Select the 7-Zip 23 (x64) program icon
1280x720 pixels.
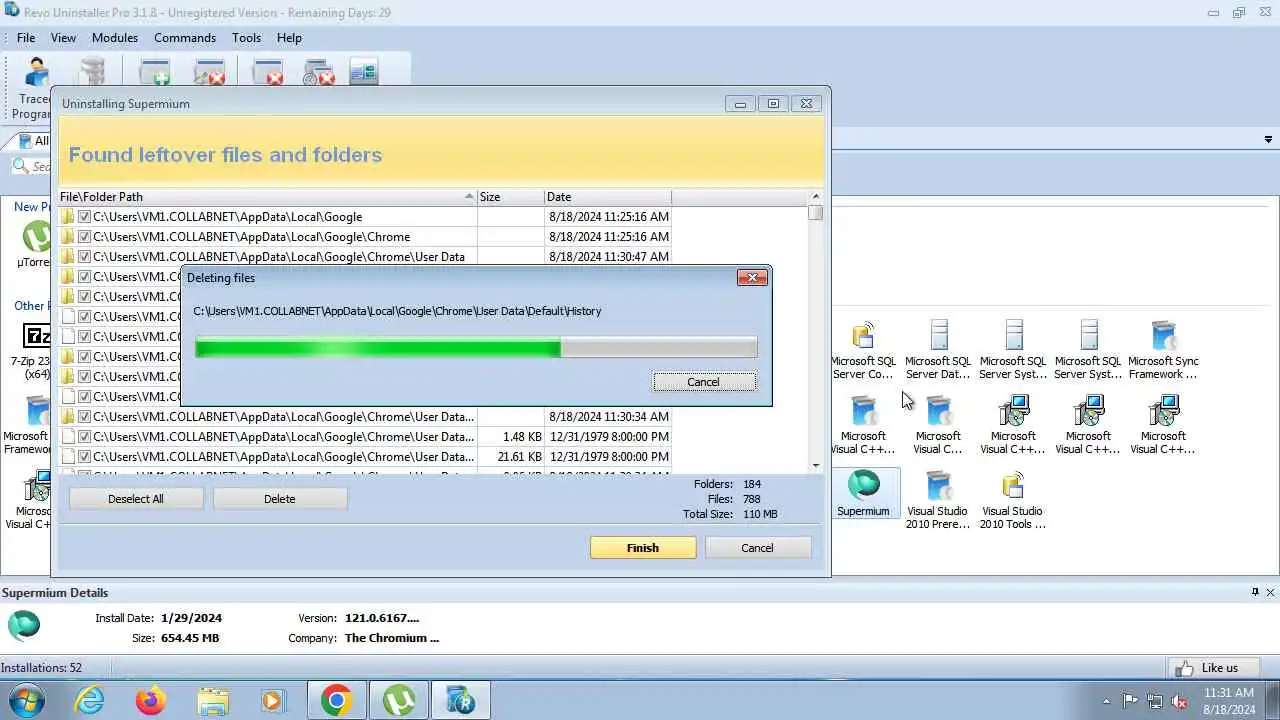(x=36, y=351)
